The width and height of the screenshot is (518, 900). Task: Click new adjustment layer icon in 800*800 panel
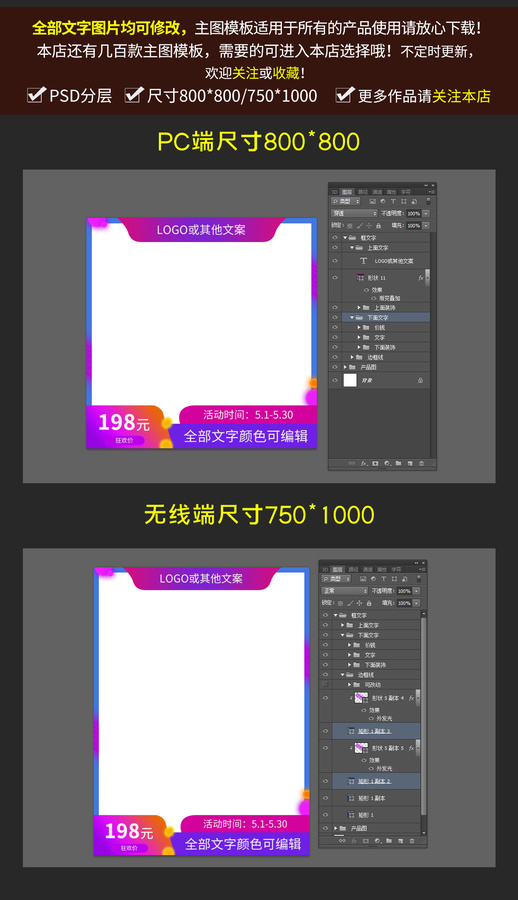tap(387, 463)
